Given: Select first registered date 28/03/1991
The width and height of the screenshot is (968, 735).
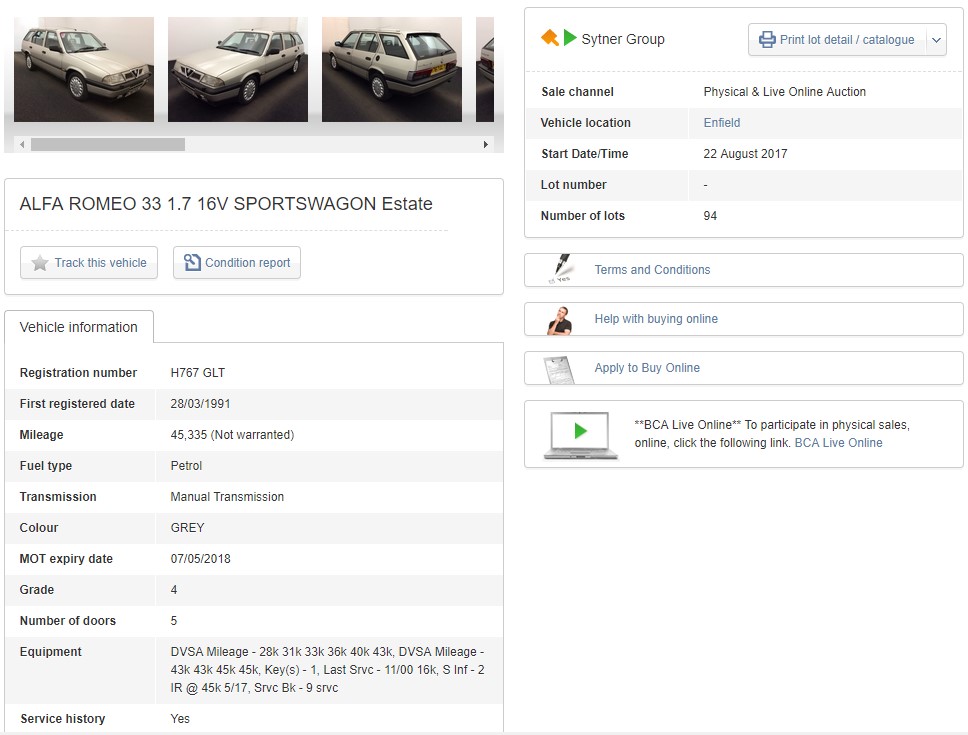Looking at the screenshot, I should [x=200, y=404].
